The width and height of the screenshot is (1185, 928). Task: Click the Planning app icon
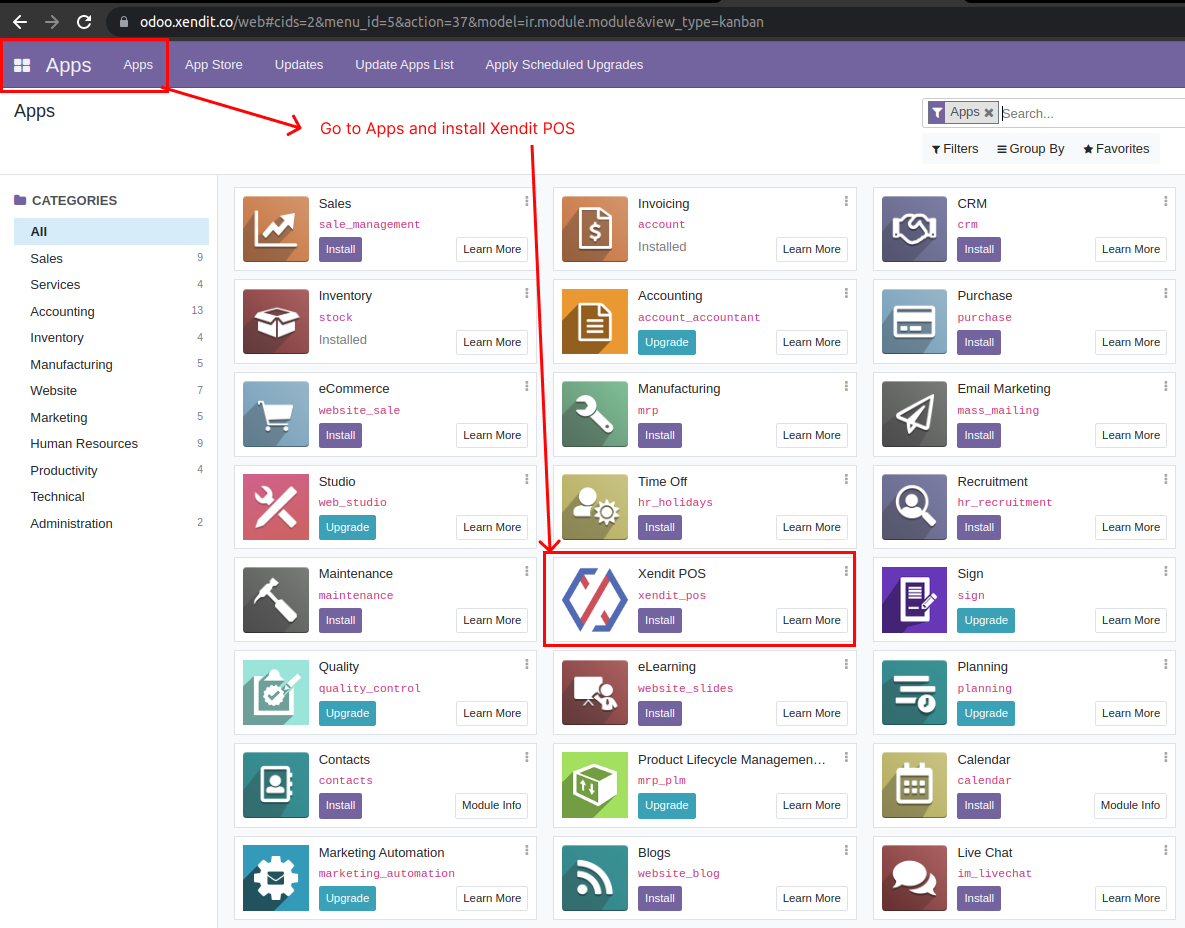click(914, 692)
